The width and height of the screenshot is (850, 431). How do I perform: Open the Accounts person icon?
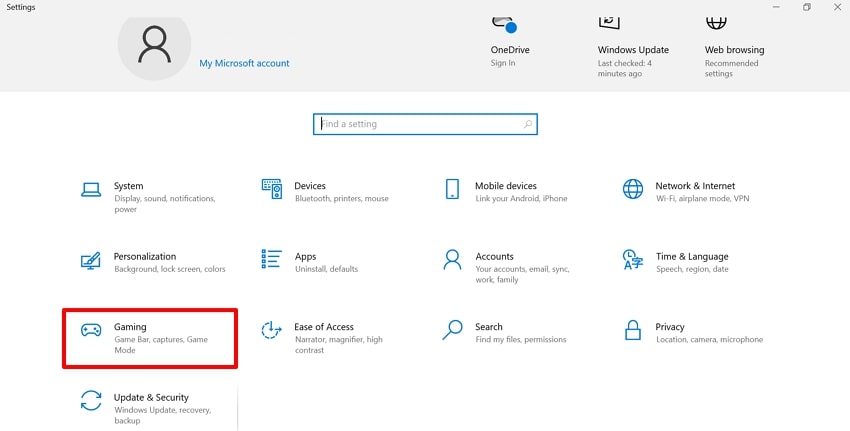click(452, 260)
